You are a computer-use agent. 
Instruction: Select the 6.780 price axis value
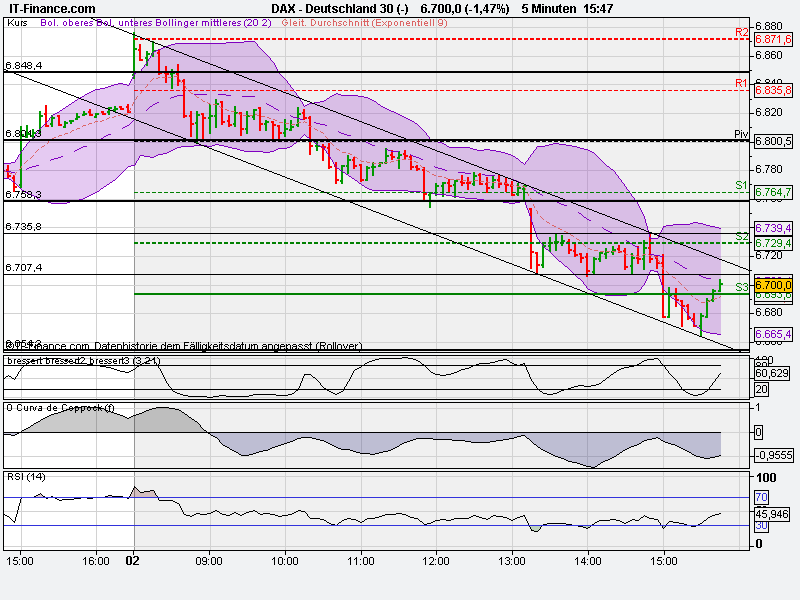pos(768,169)
